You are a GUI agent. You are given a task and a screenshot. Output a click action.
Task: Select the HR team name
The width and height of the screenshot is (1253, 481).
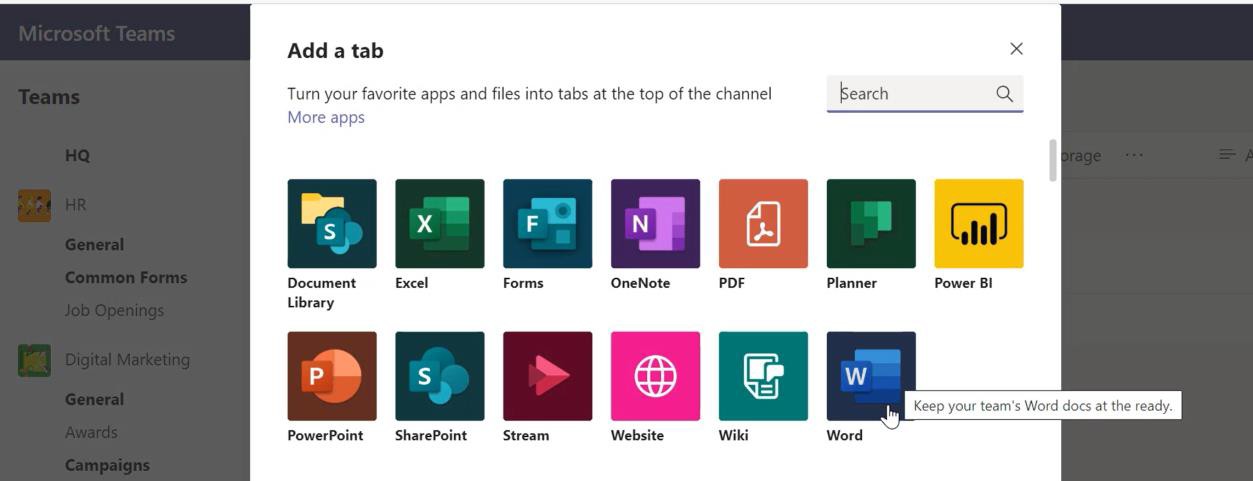pyautogui.click(x=76, y=205)
